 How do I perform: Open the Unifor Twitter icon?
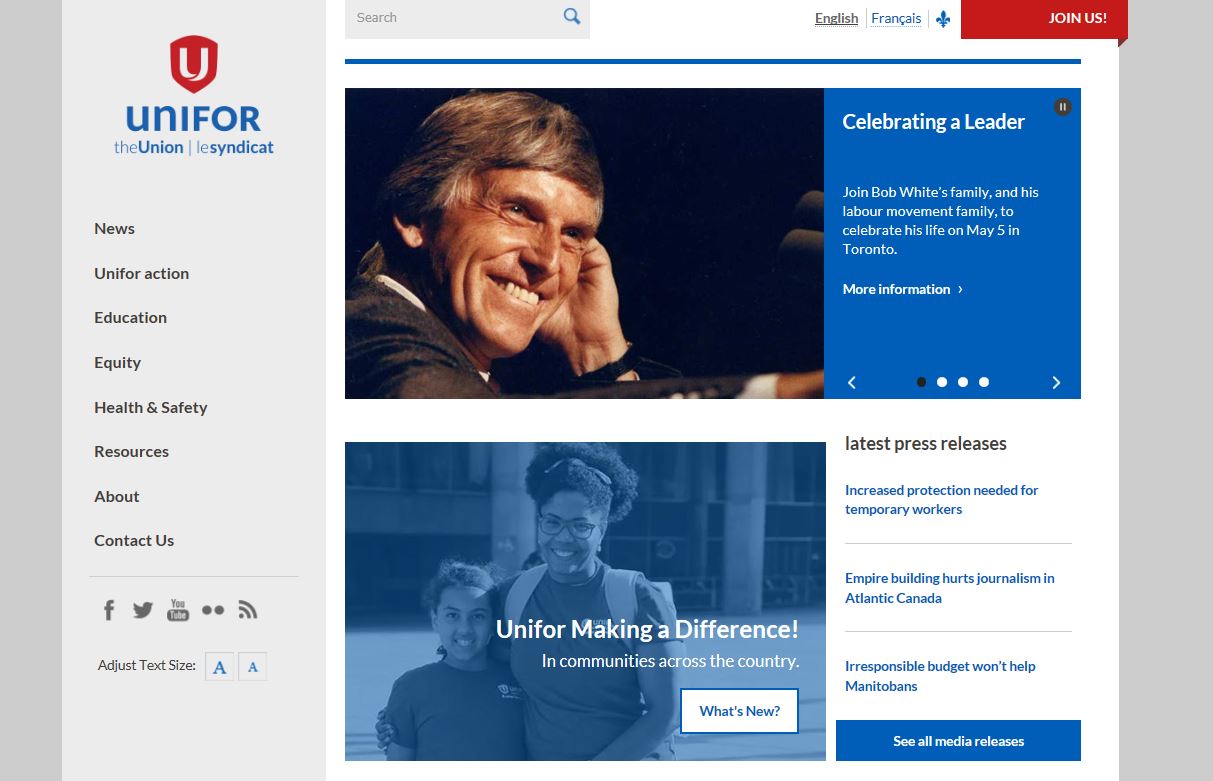tap(143, 610)
